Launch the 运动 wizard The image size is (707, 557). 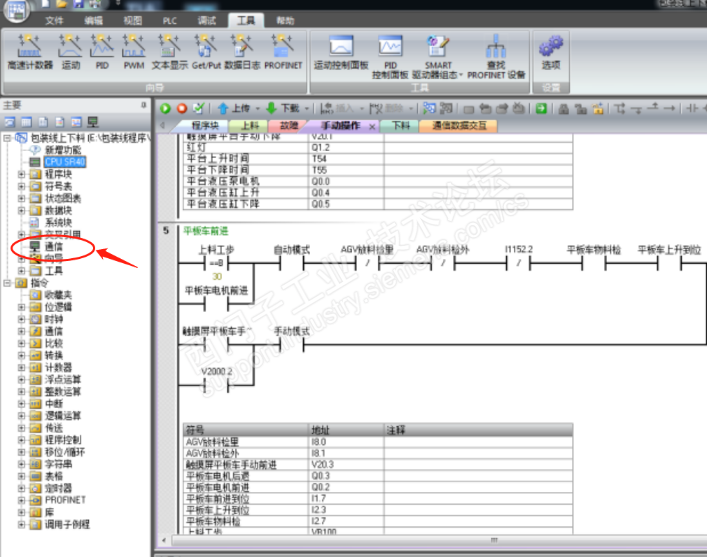pos(70,52)
